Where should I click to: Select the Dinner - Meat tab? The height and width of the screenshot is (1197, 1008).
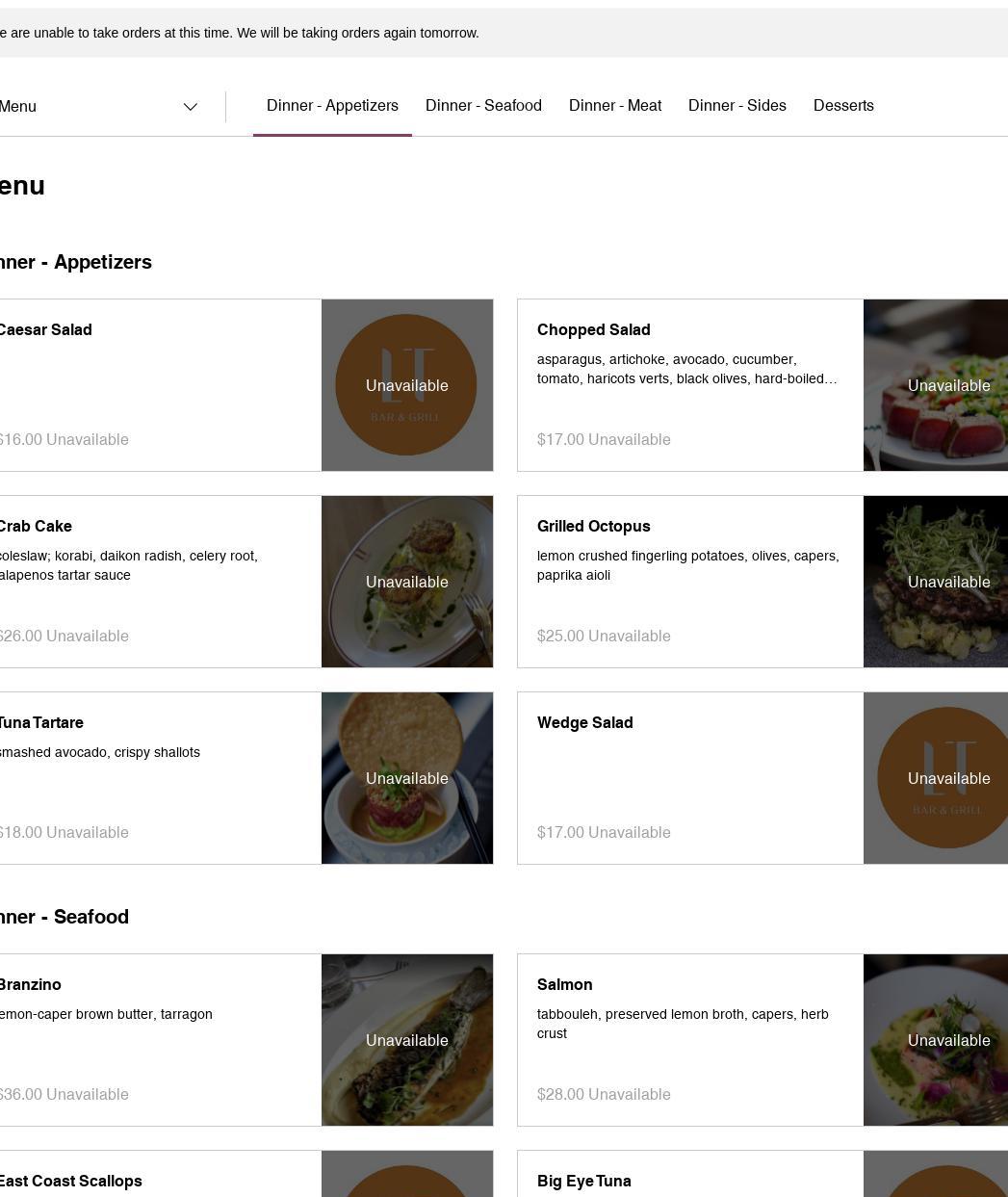pos(615,106)
